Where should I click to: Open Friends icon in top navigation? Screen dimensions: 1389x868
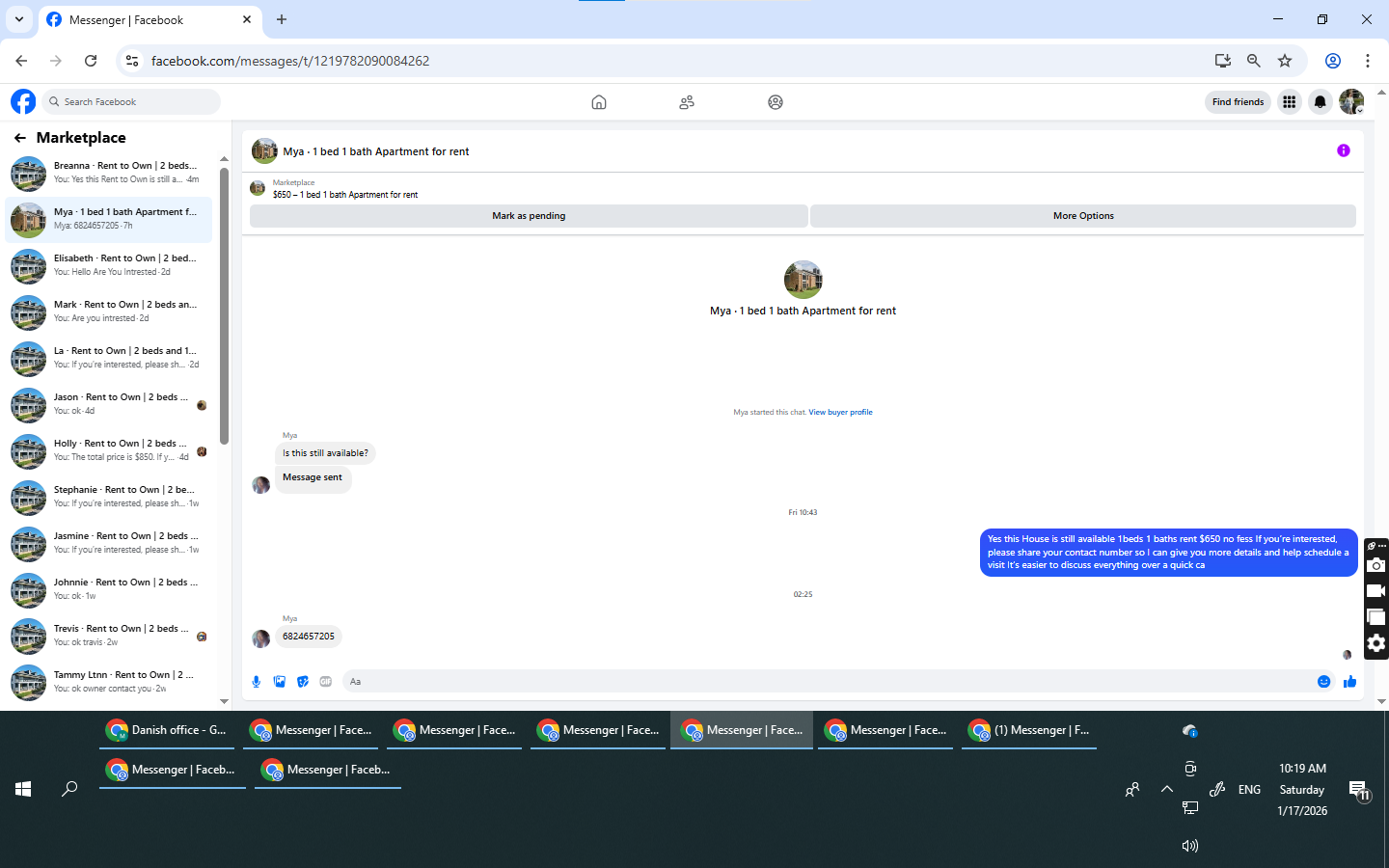[x=687, y=102]
